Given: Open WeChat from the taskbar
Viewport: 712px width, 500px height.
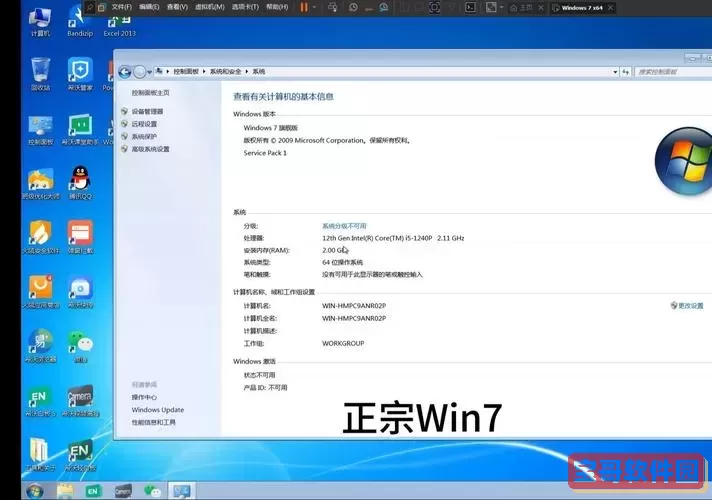Looking at the screenshot, I should pyautogui.click(x=152, y=491).
